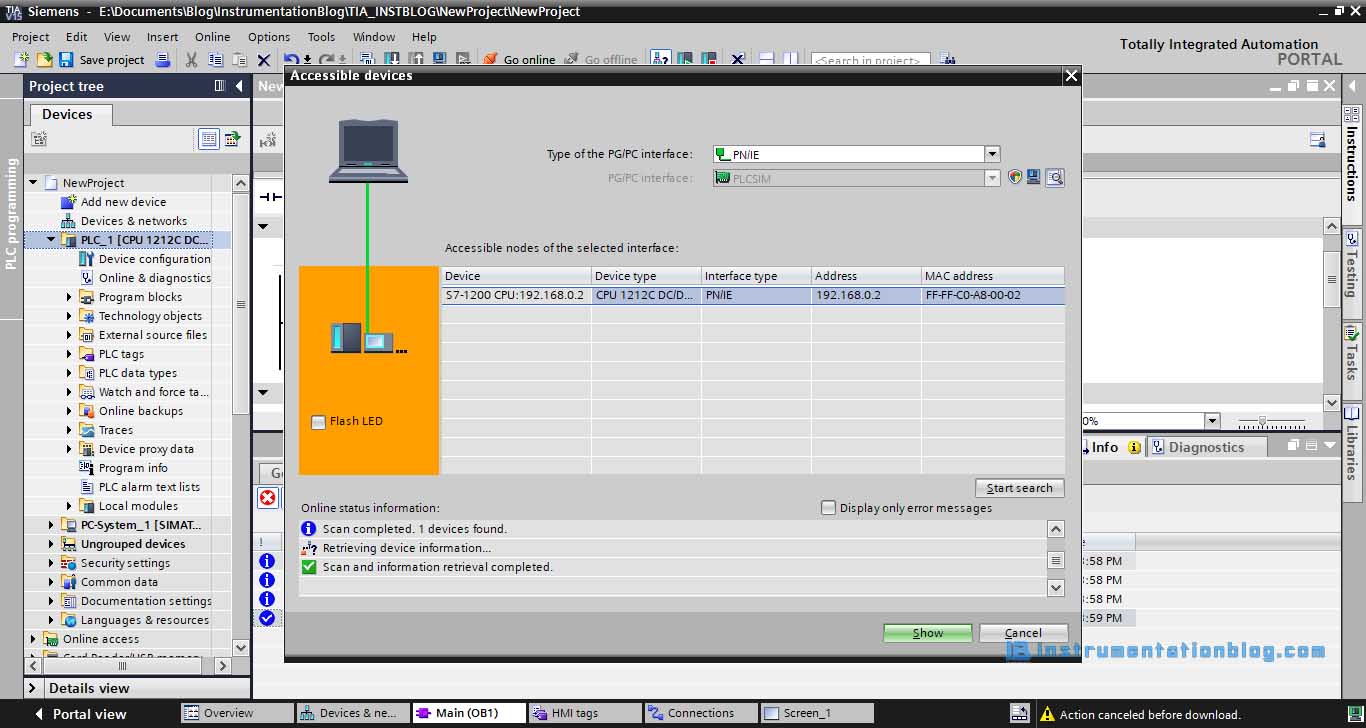1366x728 pixels.
Task: Open the PLC programming vertical side tab
Action: point(12,213)
